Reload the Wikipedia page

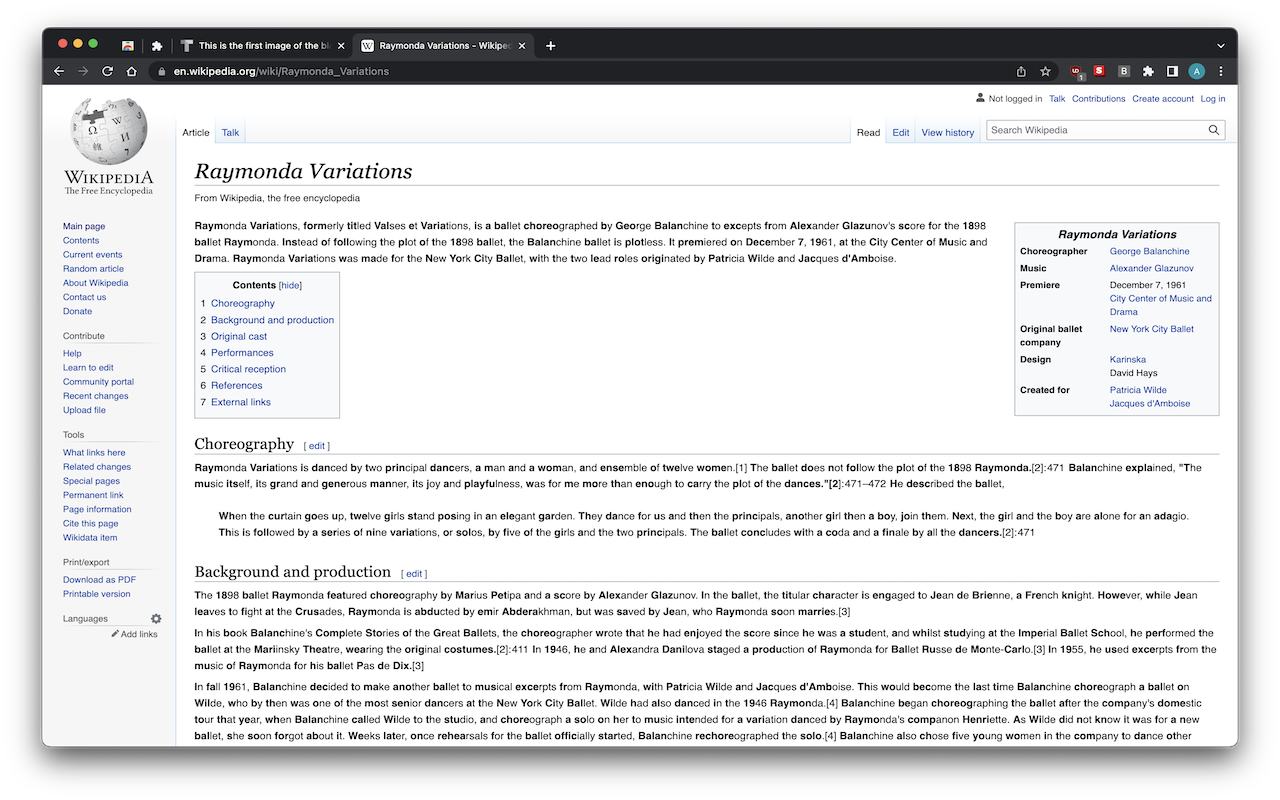click(x=107, y=71)
